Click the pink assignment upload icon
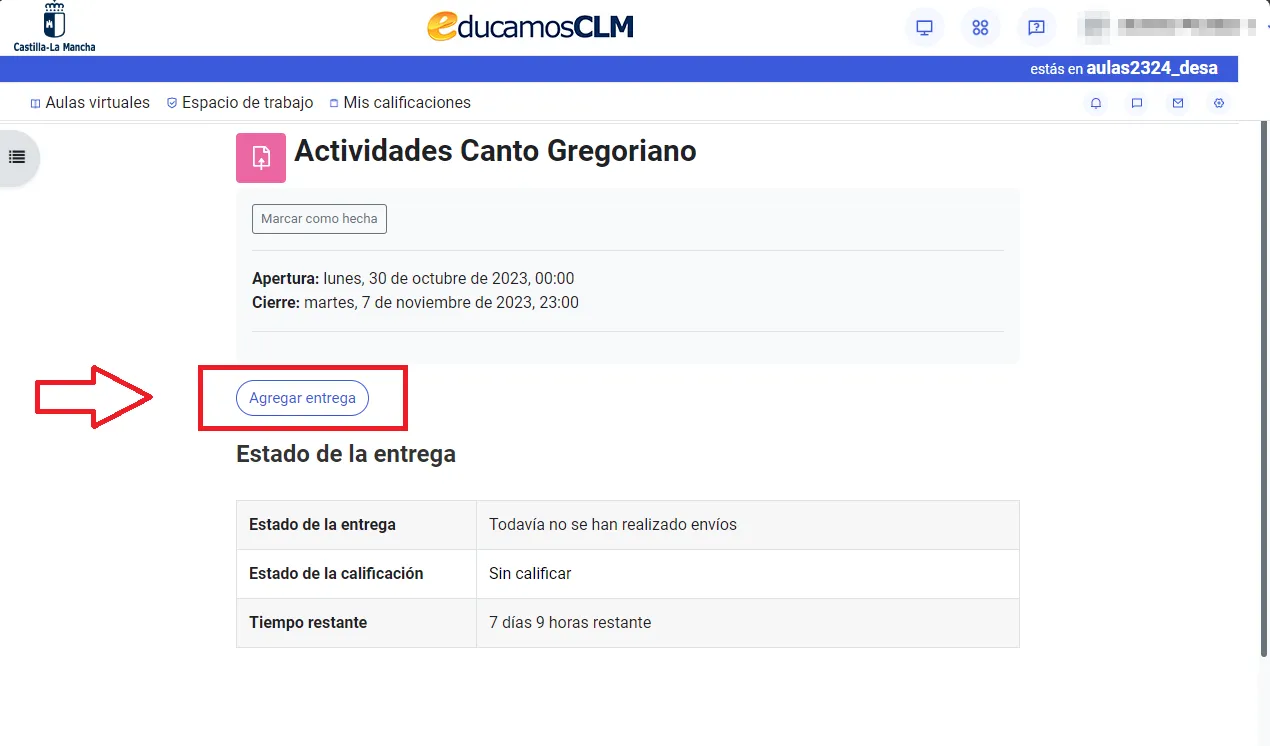 click(x=261, y=158)
